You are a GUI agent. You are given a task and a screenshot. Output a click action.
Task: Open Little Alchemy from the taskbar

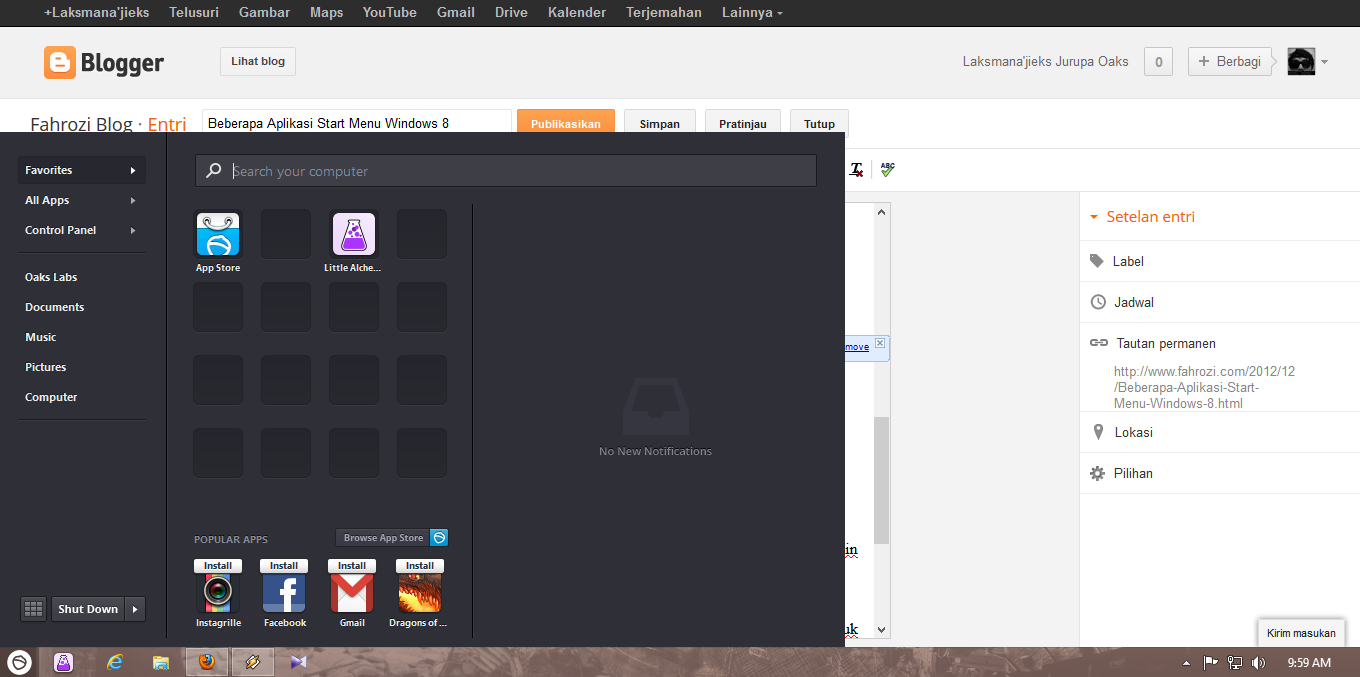(63, 662)
